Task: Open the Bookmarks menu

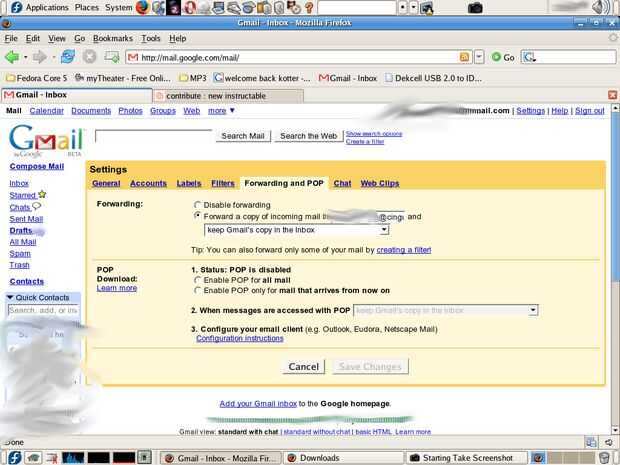Action: click(x=113, y=38)
